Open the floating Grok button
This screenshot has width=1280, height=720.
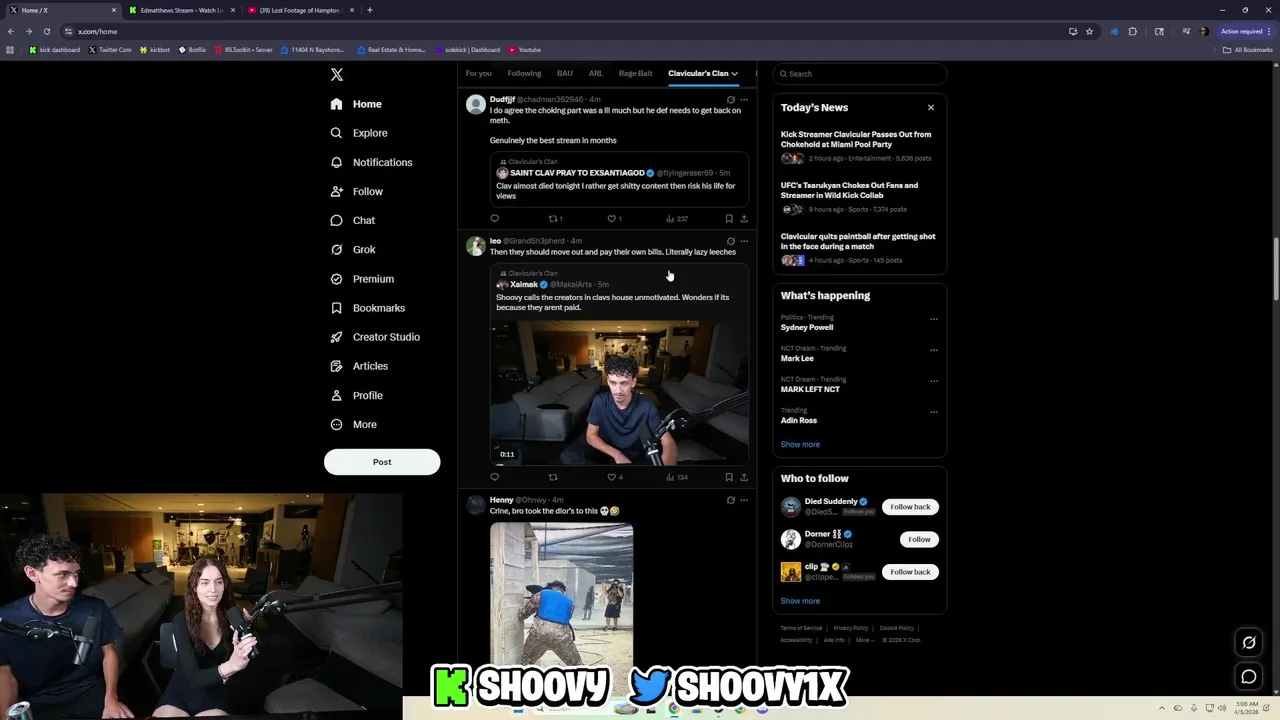coord(1249,643)
